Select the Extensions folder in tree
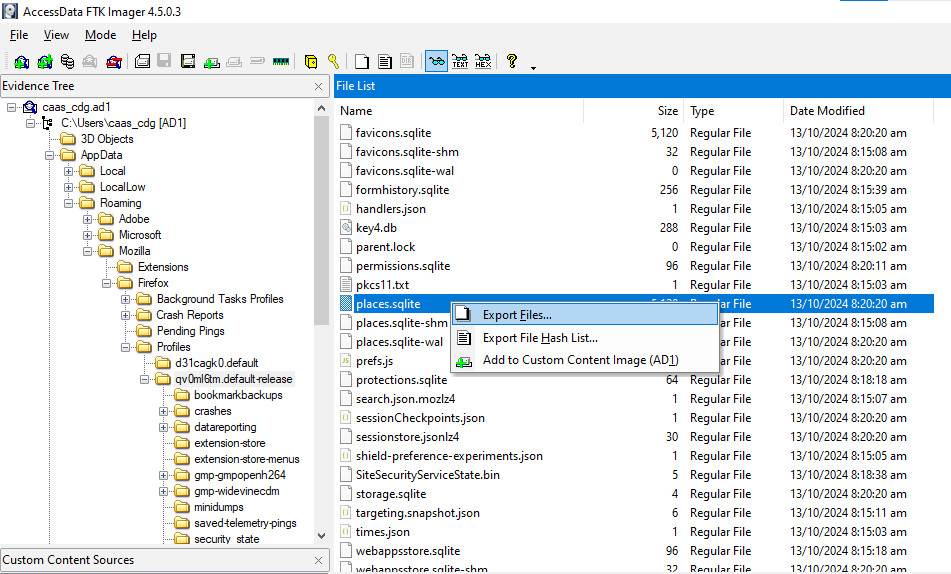 (163, 267)
